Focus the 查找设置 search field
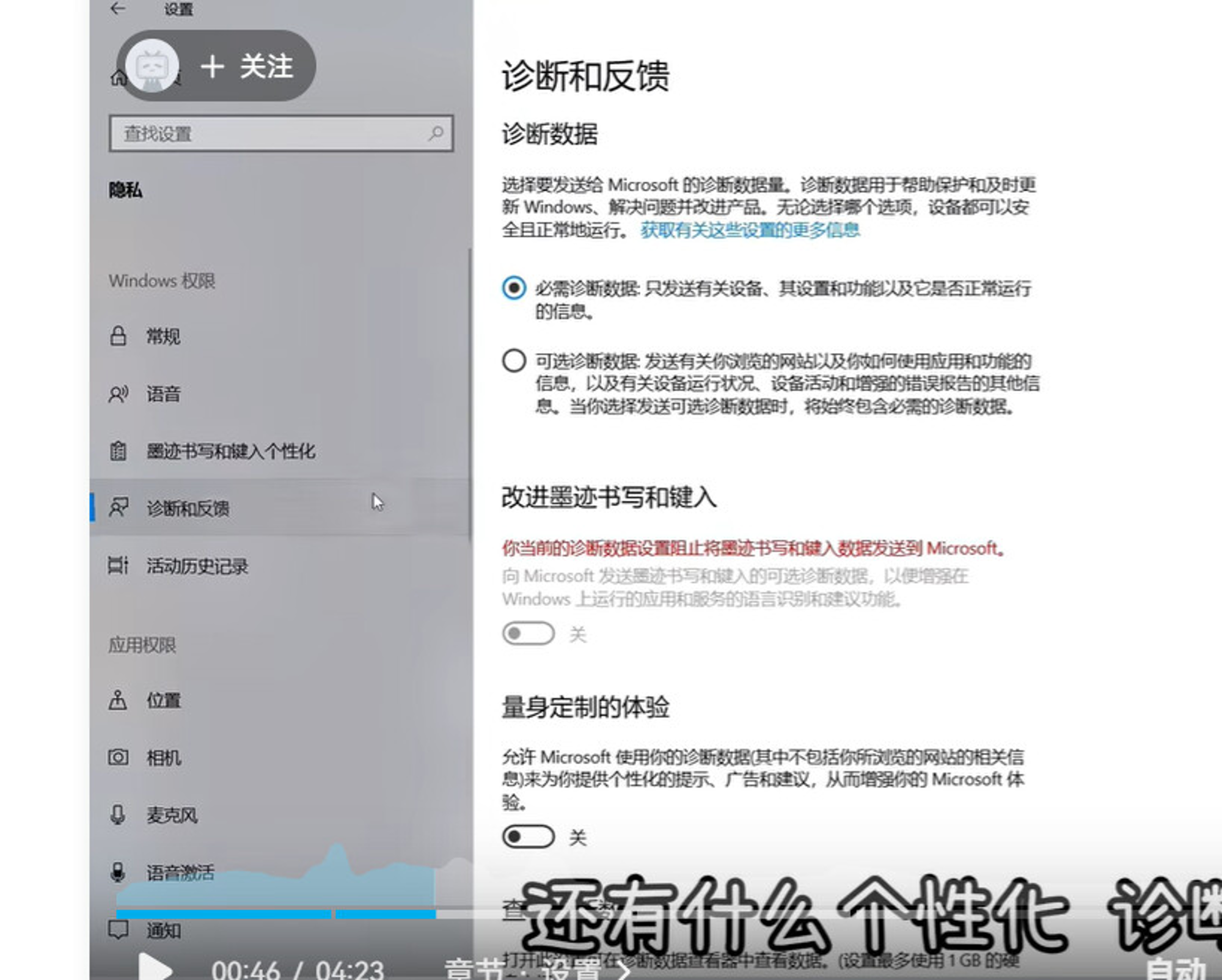Screen dimensions: 1222x980 pos(281,133)
